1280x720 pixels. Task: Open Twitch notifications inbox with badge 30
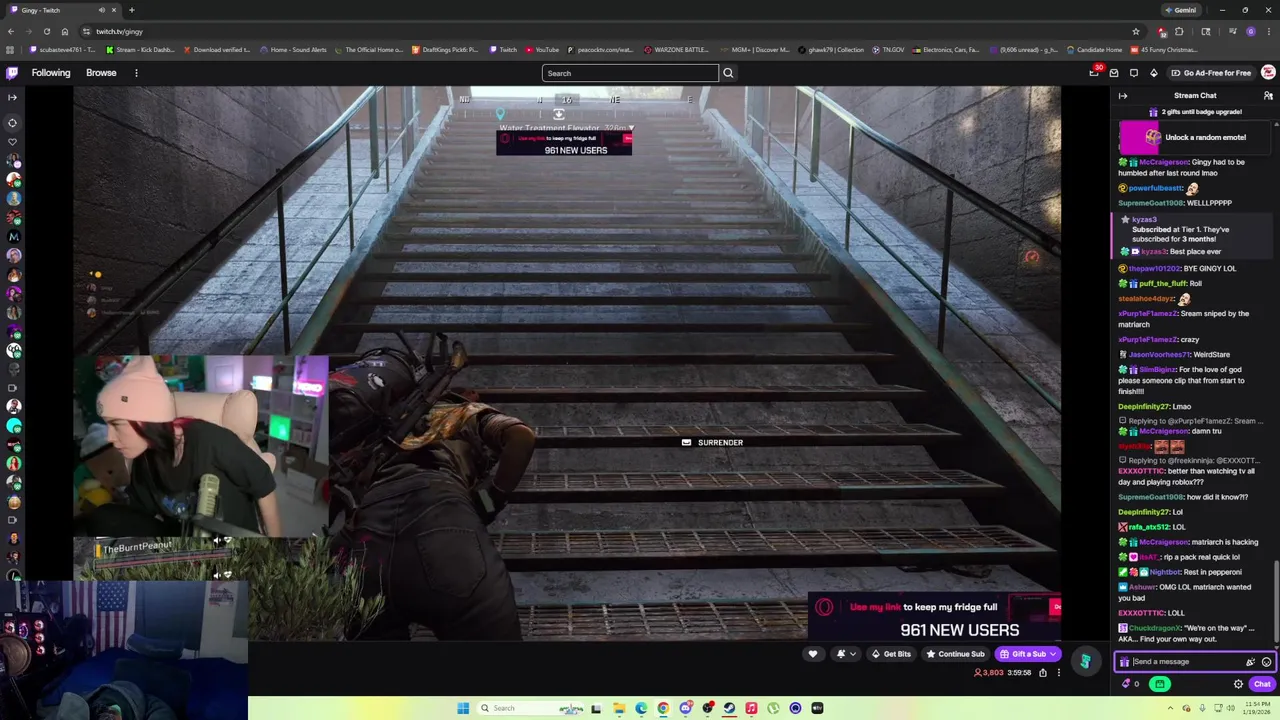coord(1094,72)
